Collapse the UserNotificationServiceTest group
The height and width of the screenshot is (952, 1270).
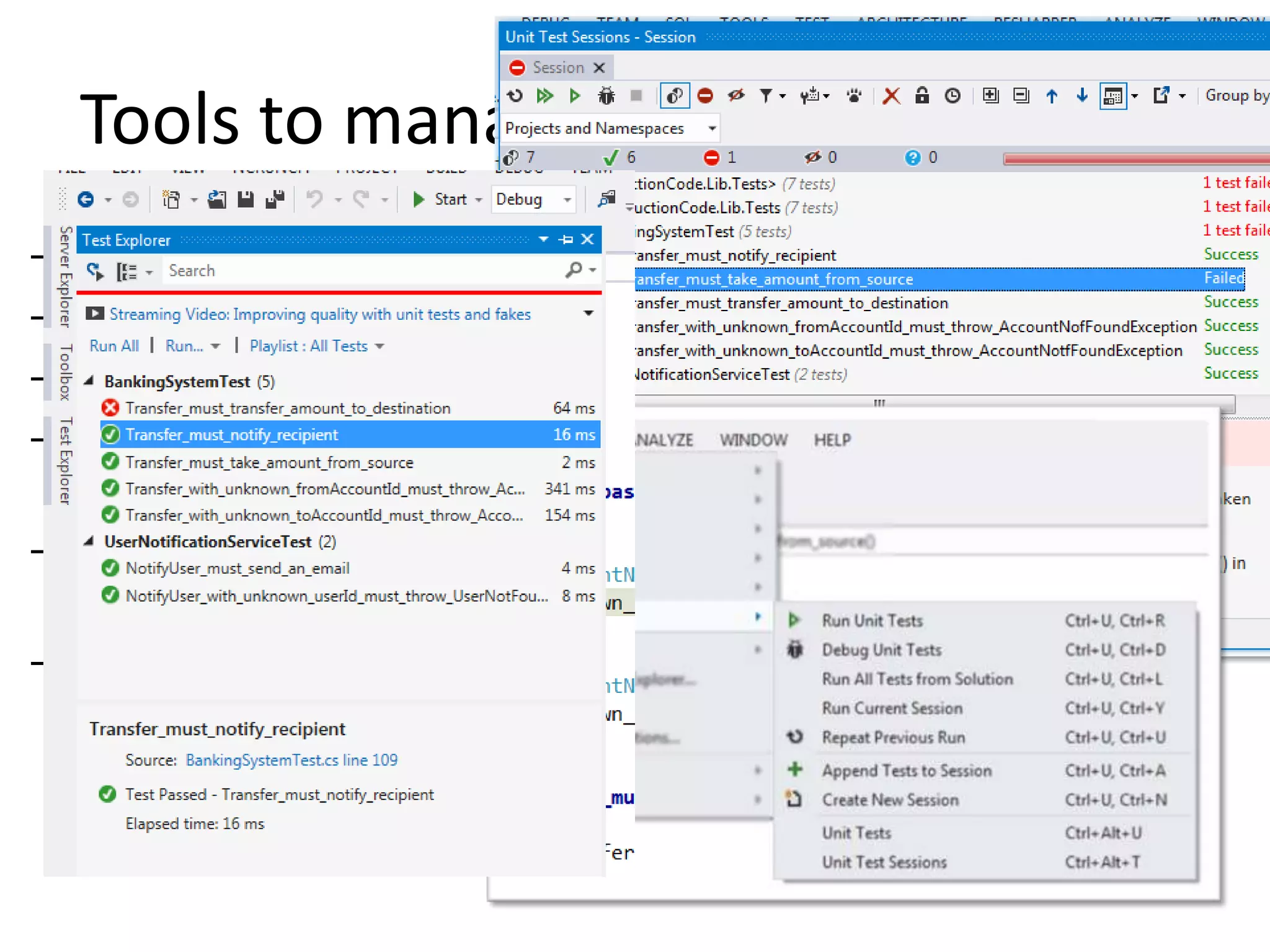pyautogui.click(x=89, y=541)
